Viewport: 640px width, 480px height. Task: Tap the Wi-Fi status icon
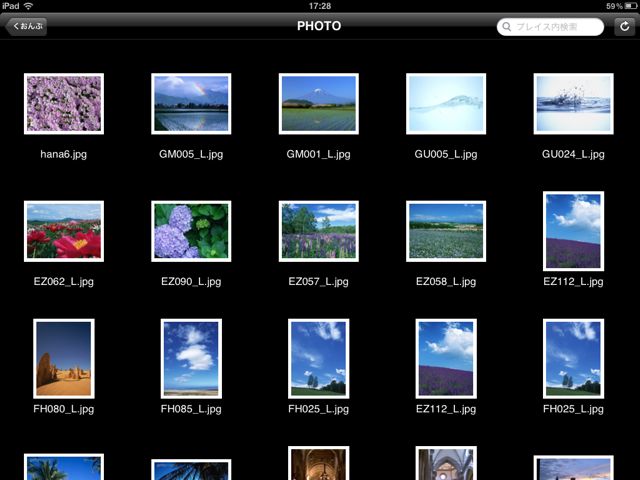(29, 6)
